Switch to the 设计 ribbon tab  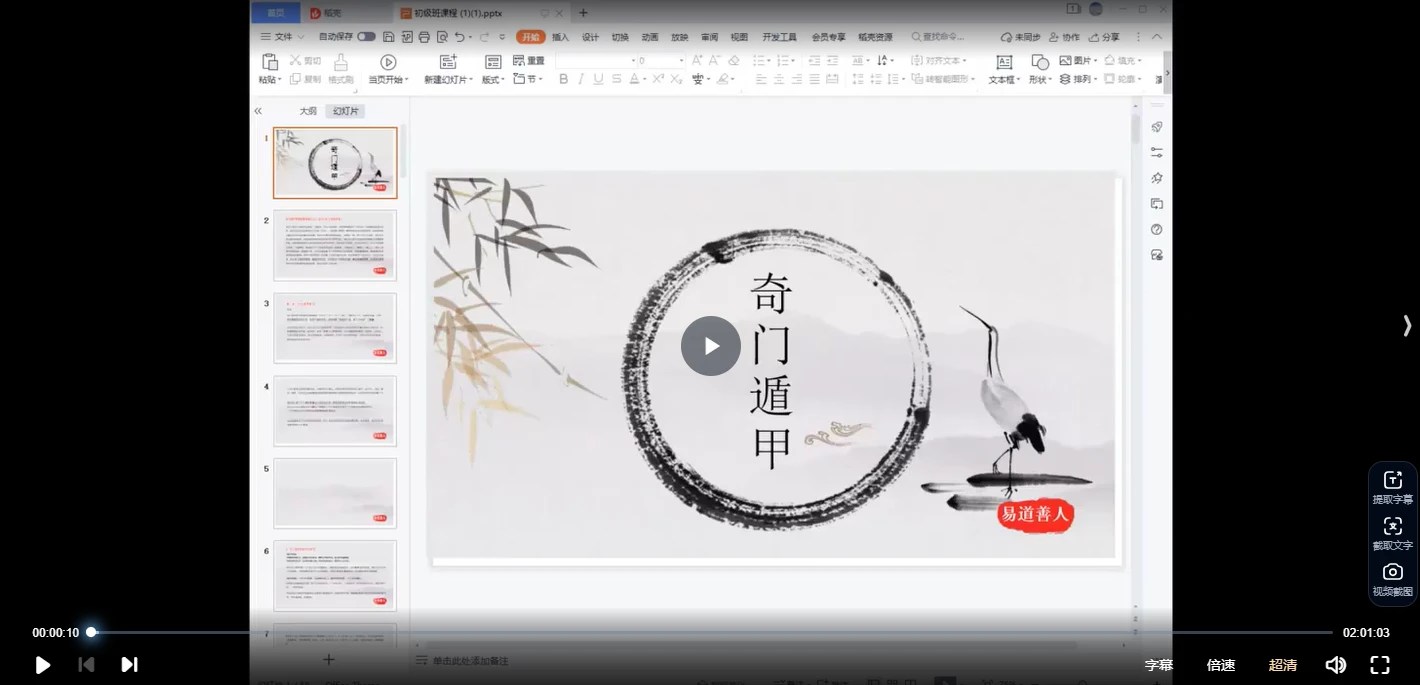(x=590, y=37)
